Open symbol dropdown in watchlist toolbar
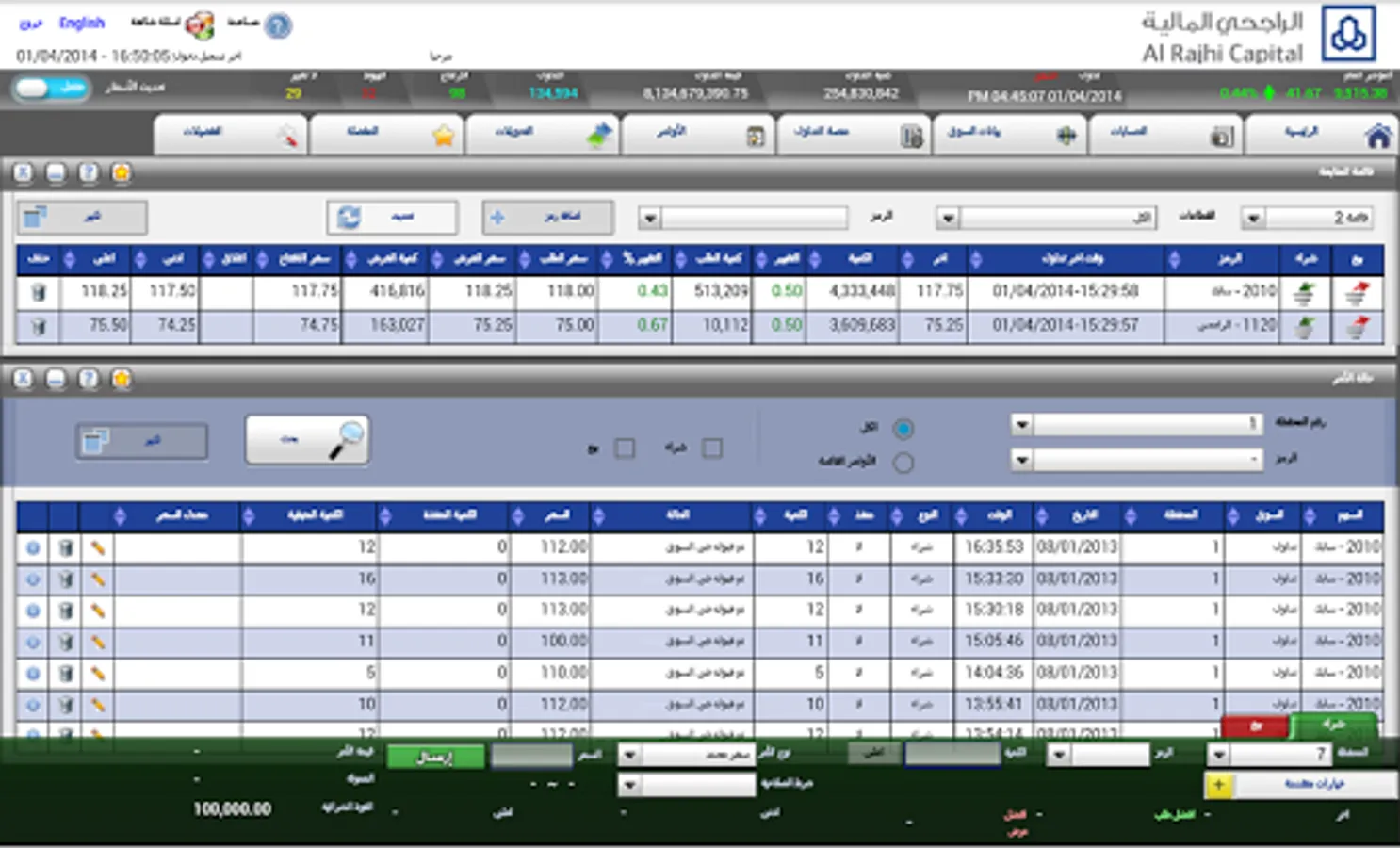 tap(743, 219)
